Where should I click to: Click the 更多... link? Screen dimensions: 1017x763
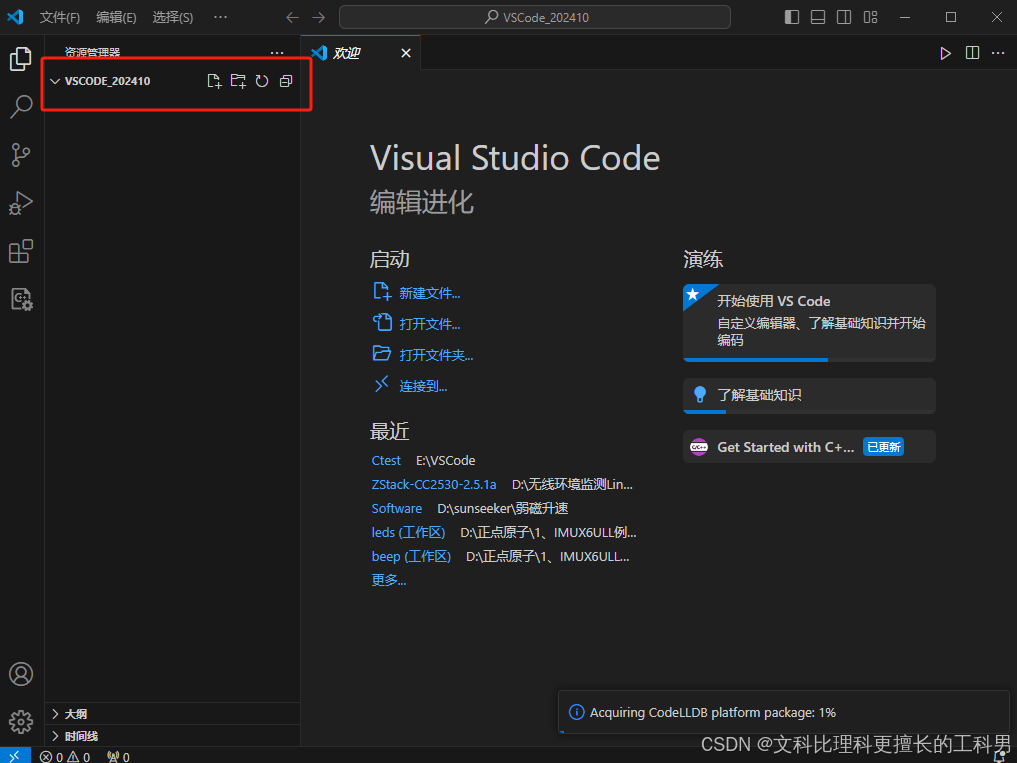(x=389, y=580)
